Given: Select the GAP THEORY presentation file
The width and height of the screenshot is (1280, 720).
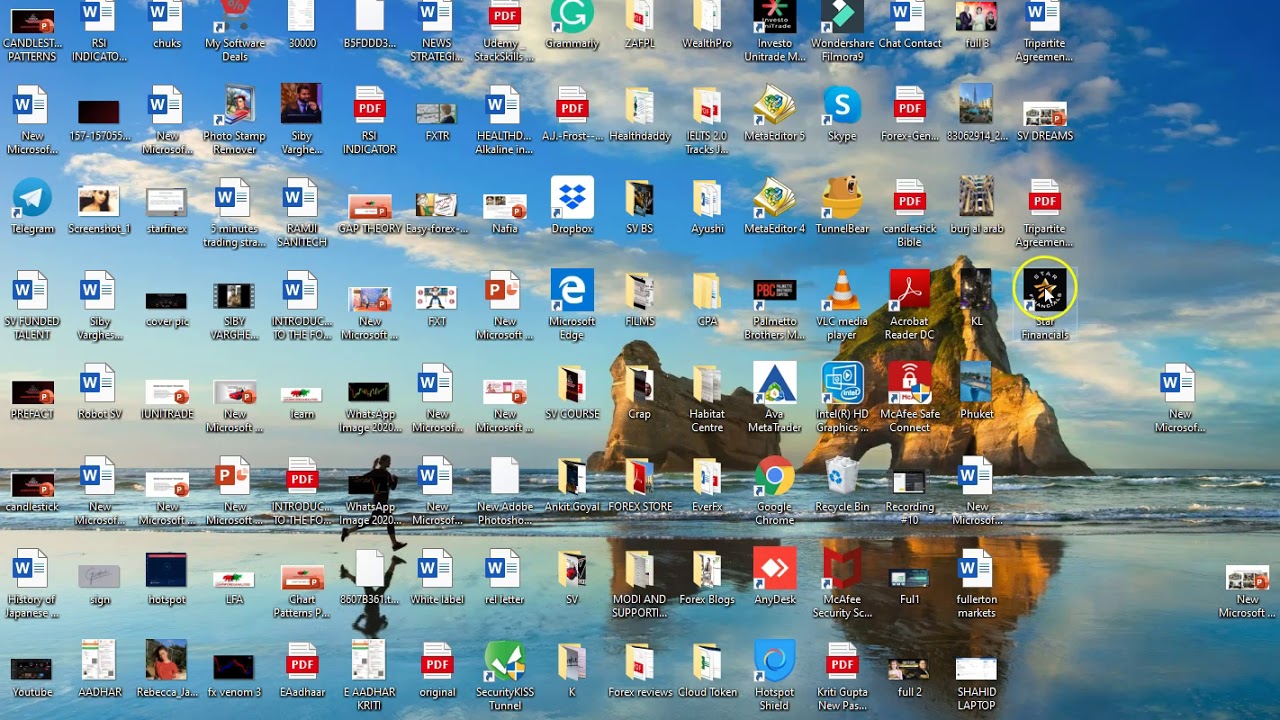Looking at the screenshot, I should (370, 214).
